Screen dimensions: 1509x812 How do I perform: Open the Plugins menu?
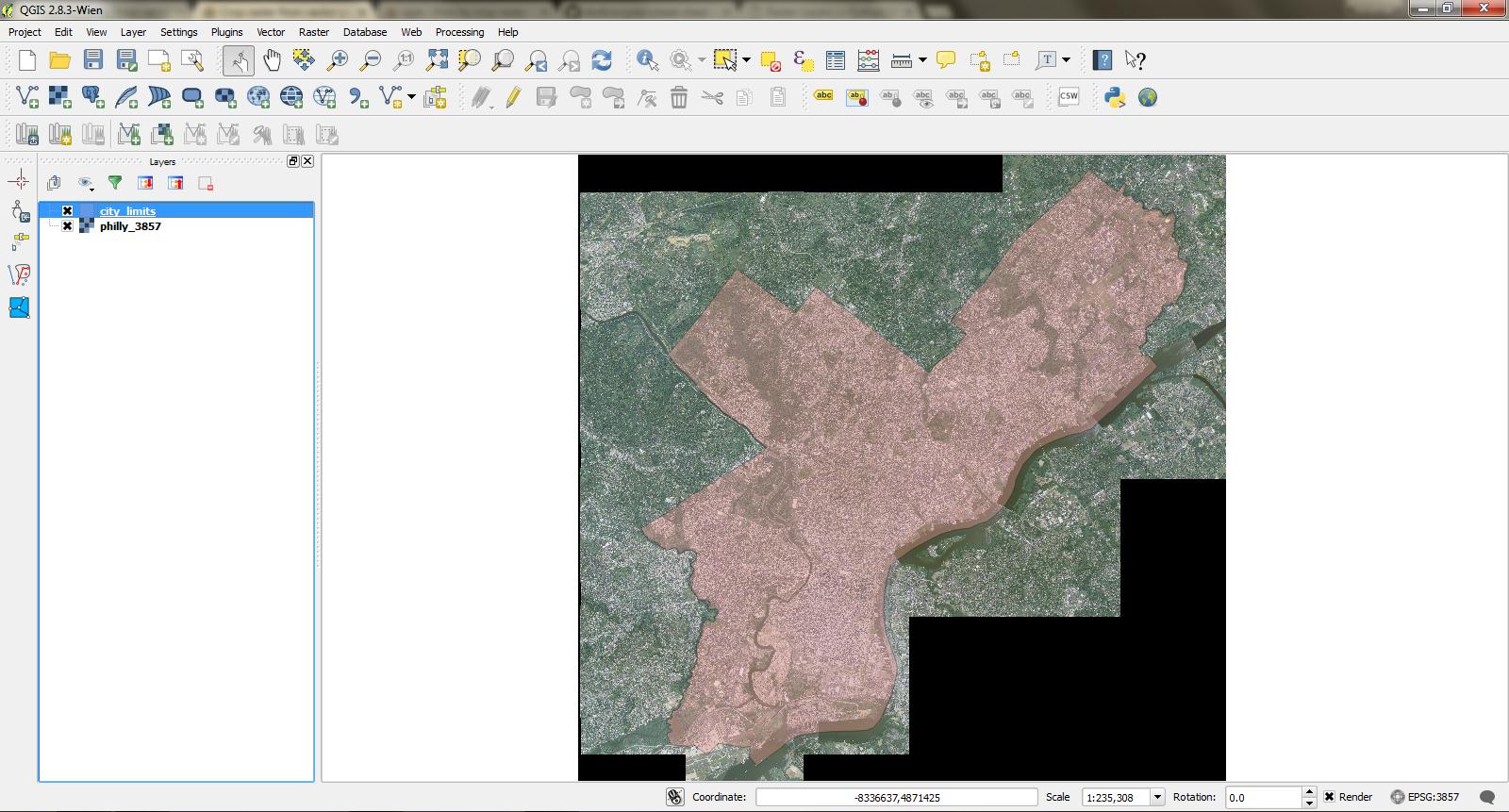[226, 32]
